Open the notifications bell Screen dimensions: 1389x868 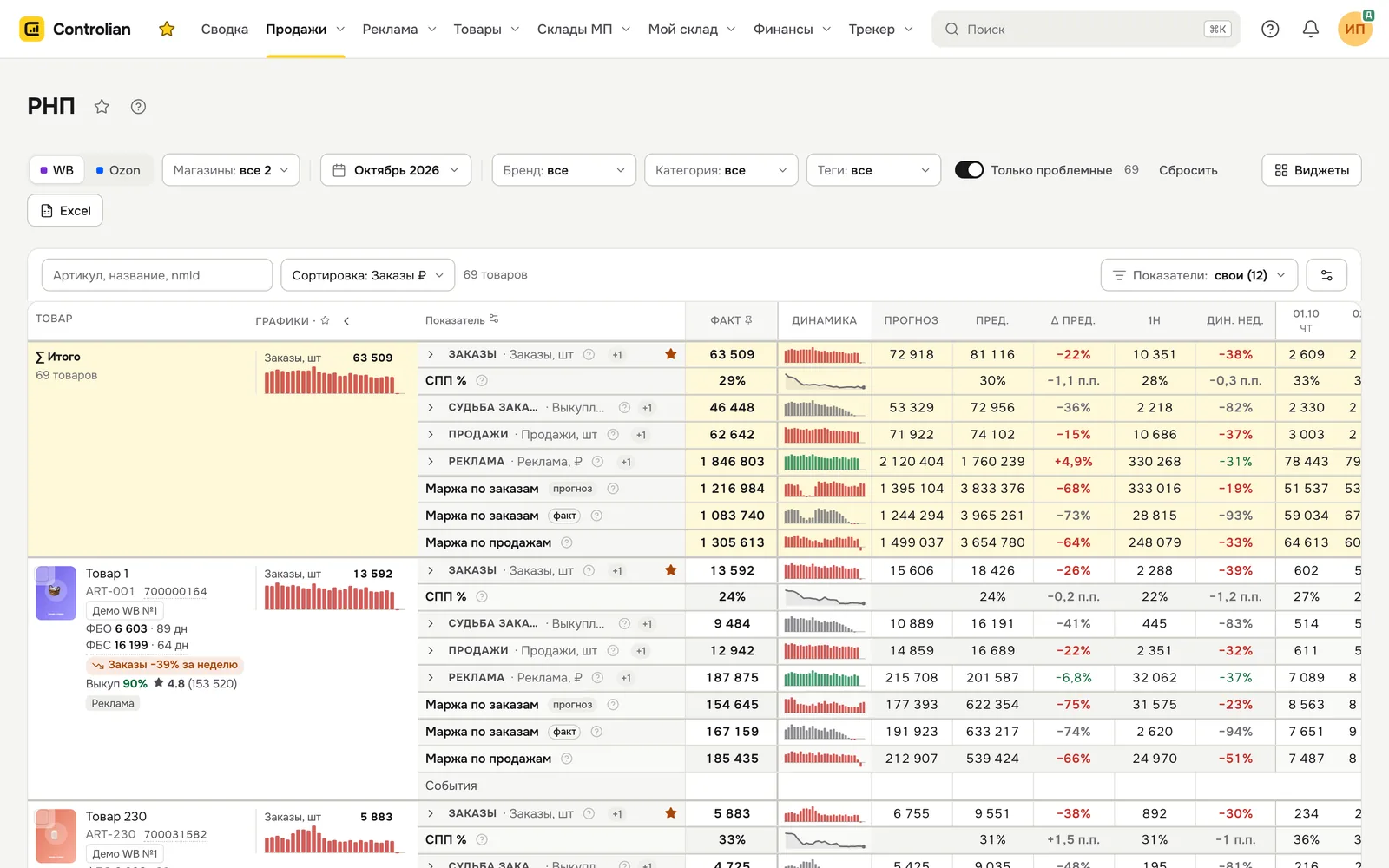click(1311, 30)
